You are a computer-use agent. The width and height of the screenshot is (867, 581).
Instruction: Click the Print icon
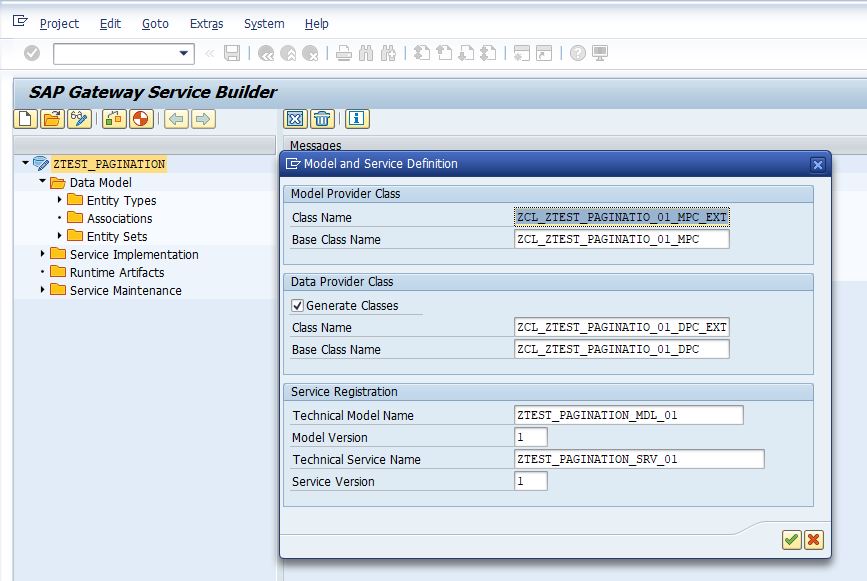[x=344, y=53]
